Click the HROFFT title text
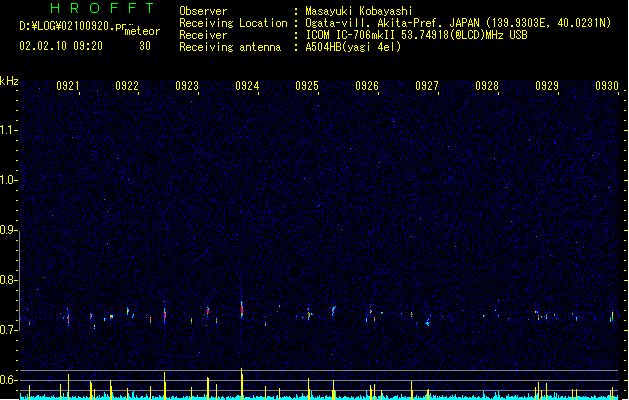Screen dimensions: 629x400 pyautogui.click(x=103, y=8)
